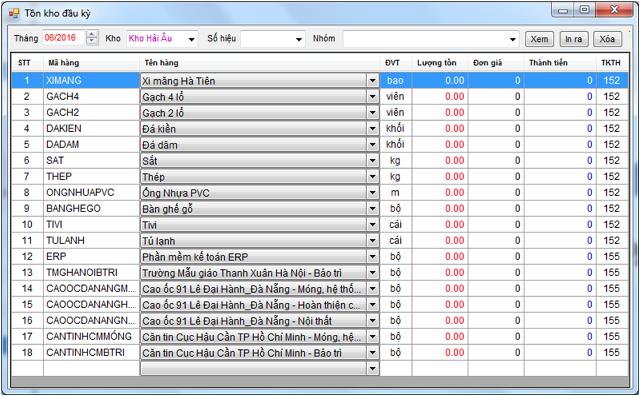Select the GACH2 code cell
Image resolution: width=640 pixels, height=396 pixels.
click(x=91, y=112)
